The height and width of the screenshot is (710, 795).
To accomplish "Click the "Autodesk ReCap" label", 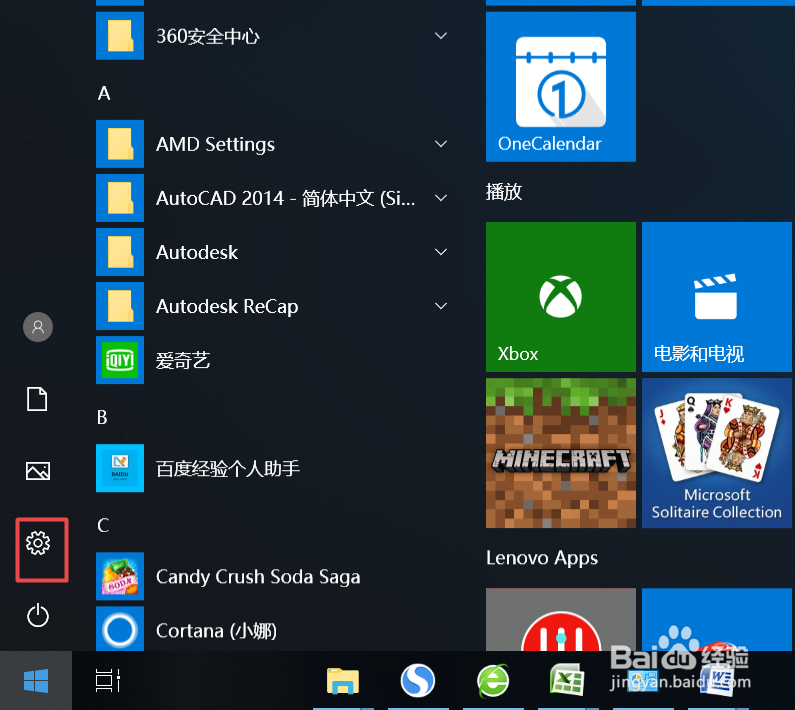I will click(x=227, y=306).
